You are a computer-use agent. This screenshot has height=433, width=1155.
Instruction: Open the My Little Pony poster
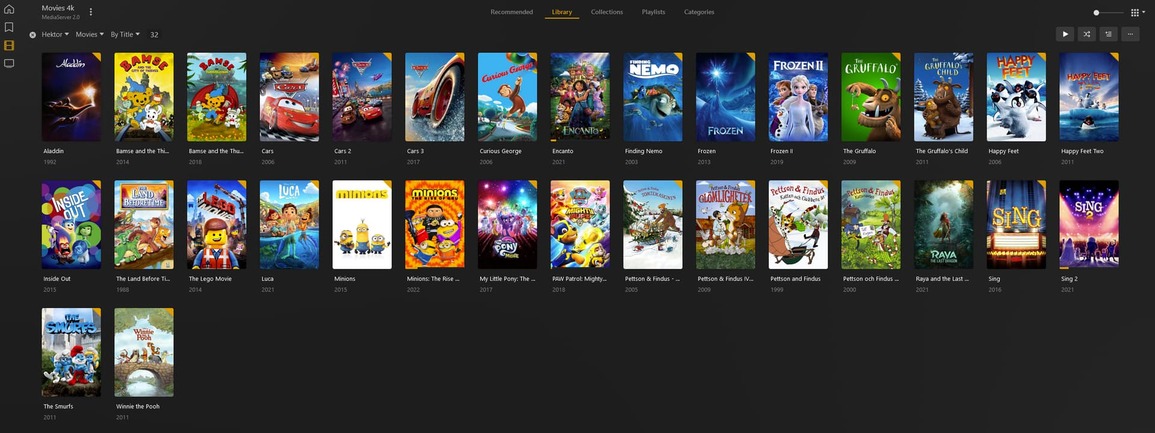pos(508,225)
